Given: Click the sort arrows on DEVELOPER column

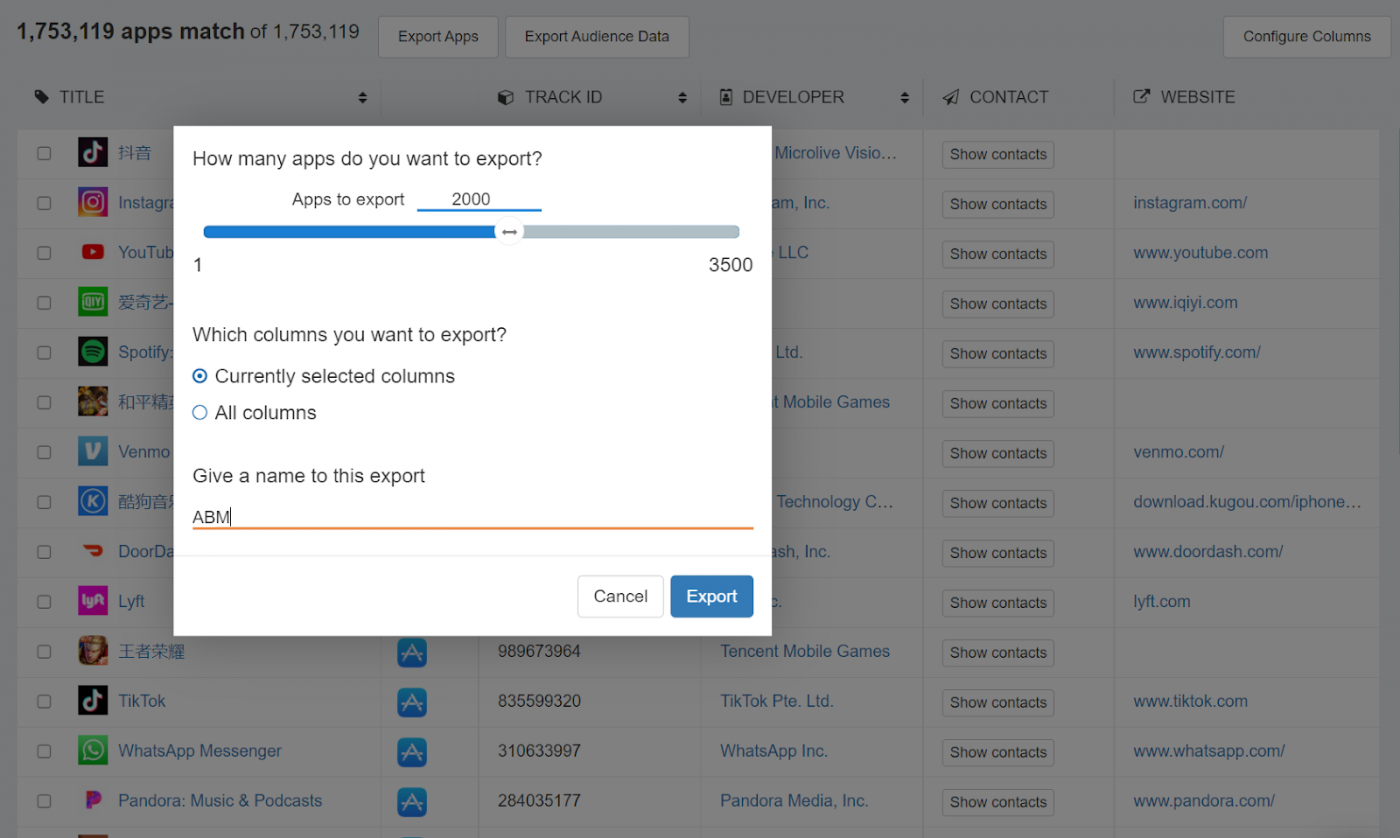Looking at the screenshot, I should coord(903,97).
